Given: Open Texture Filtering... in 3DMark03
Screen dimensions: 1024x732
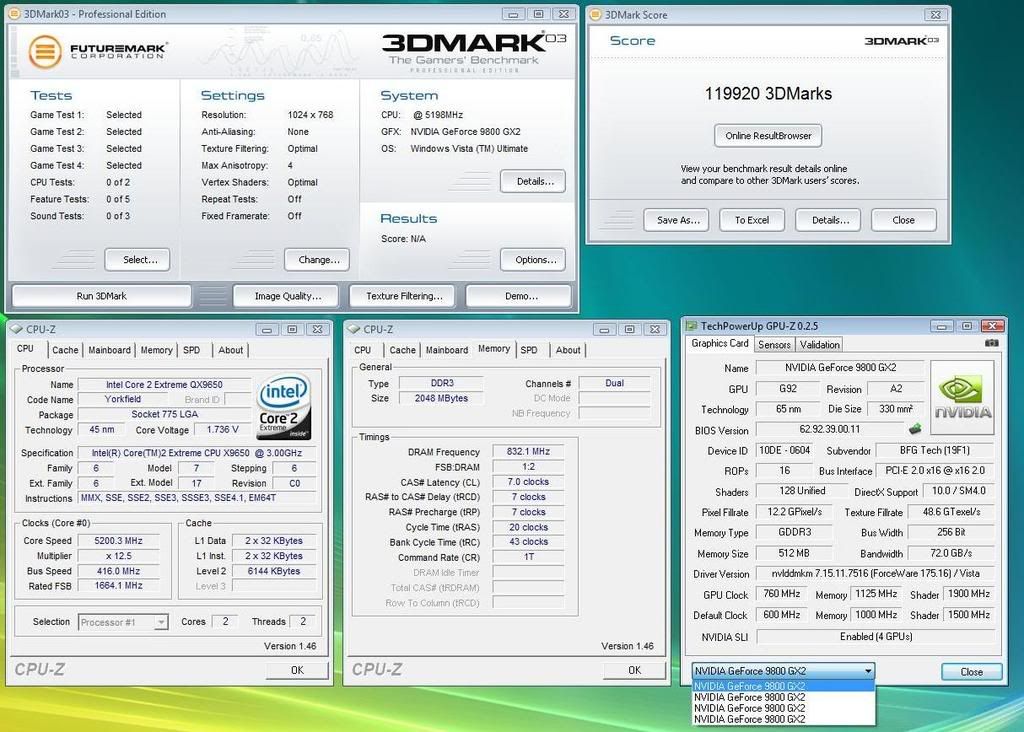Looking at the screenshot, I should pos(403,296).
